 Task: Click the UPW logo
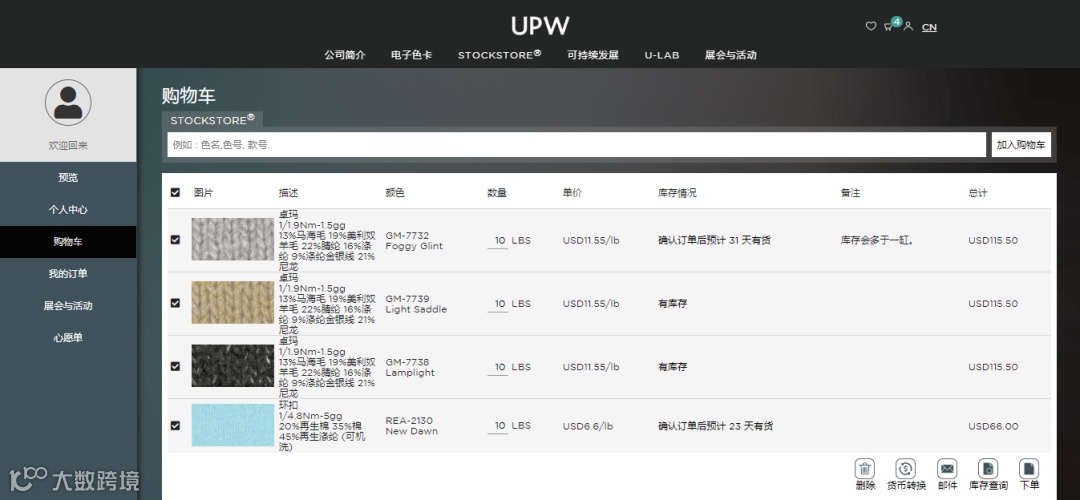pos(540,26)
